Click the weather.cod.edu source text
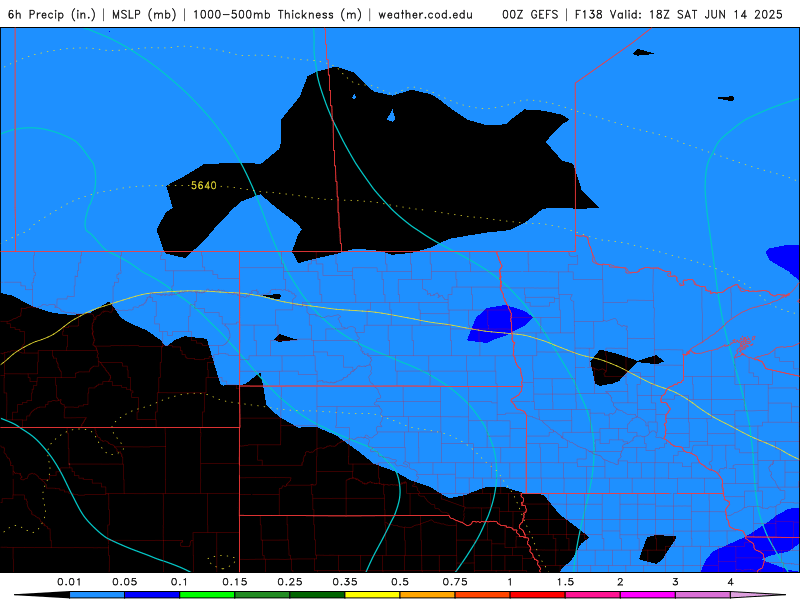800x600 pixels. pos(425,14)
